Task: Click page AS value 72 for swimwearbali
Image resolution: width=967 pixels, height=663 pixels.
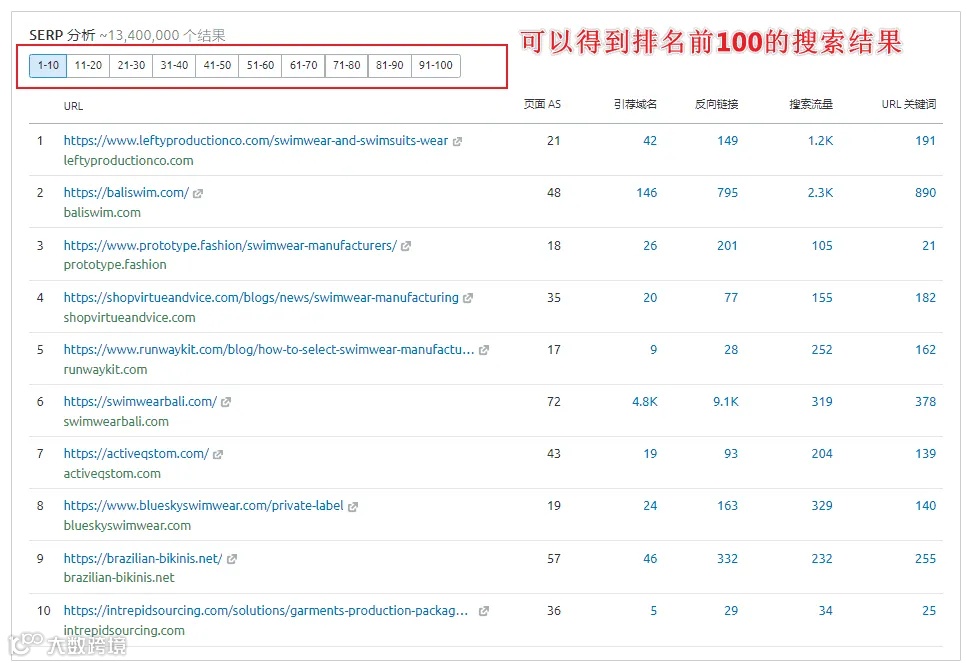Action: coord(554,402)
